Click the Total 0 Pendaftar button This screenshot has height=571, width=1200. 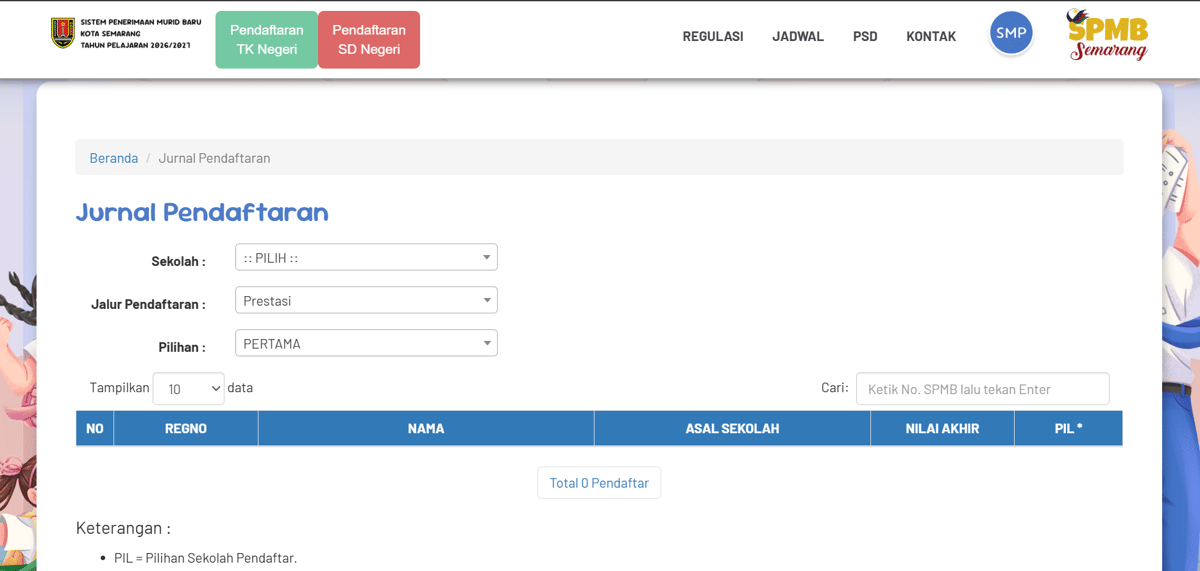coord(599,483)
